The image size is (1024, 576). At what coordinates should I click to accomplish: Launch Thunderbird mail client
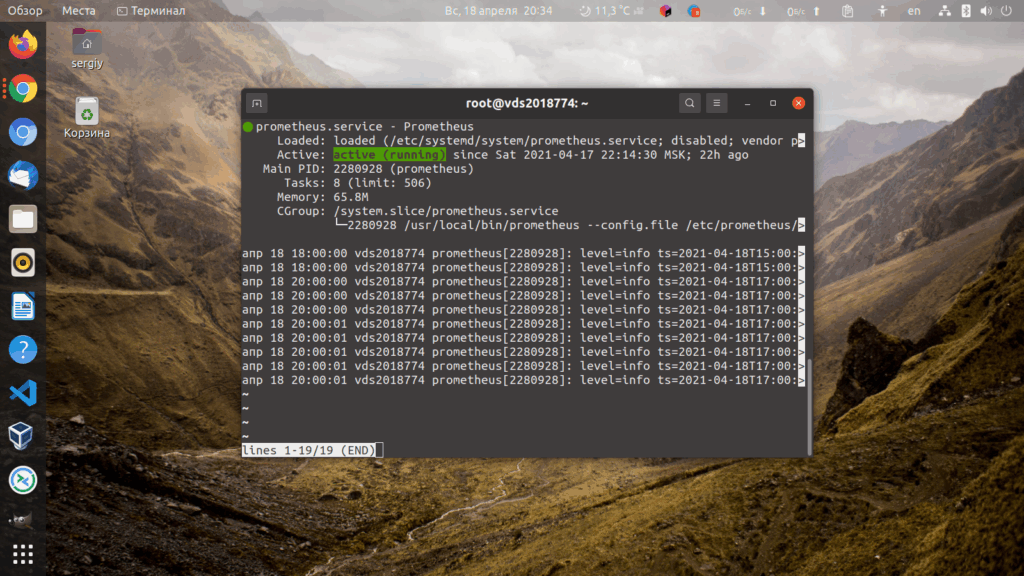tap(23, 176)
